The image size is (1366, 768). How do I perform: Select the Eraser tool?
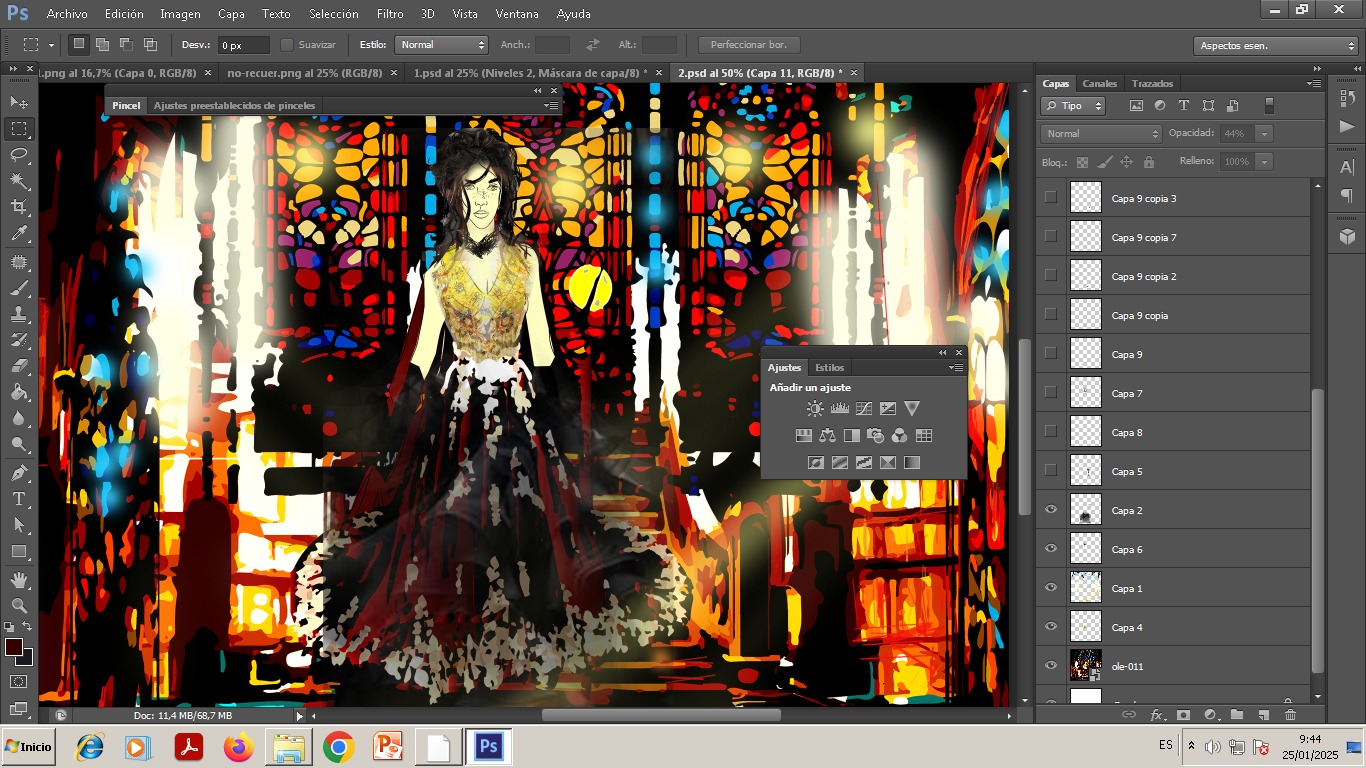[19, 366]
